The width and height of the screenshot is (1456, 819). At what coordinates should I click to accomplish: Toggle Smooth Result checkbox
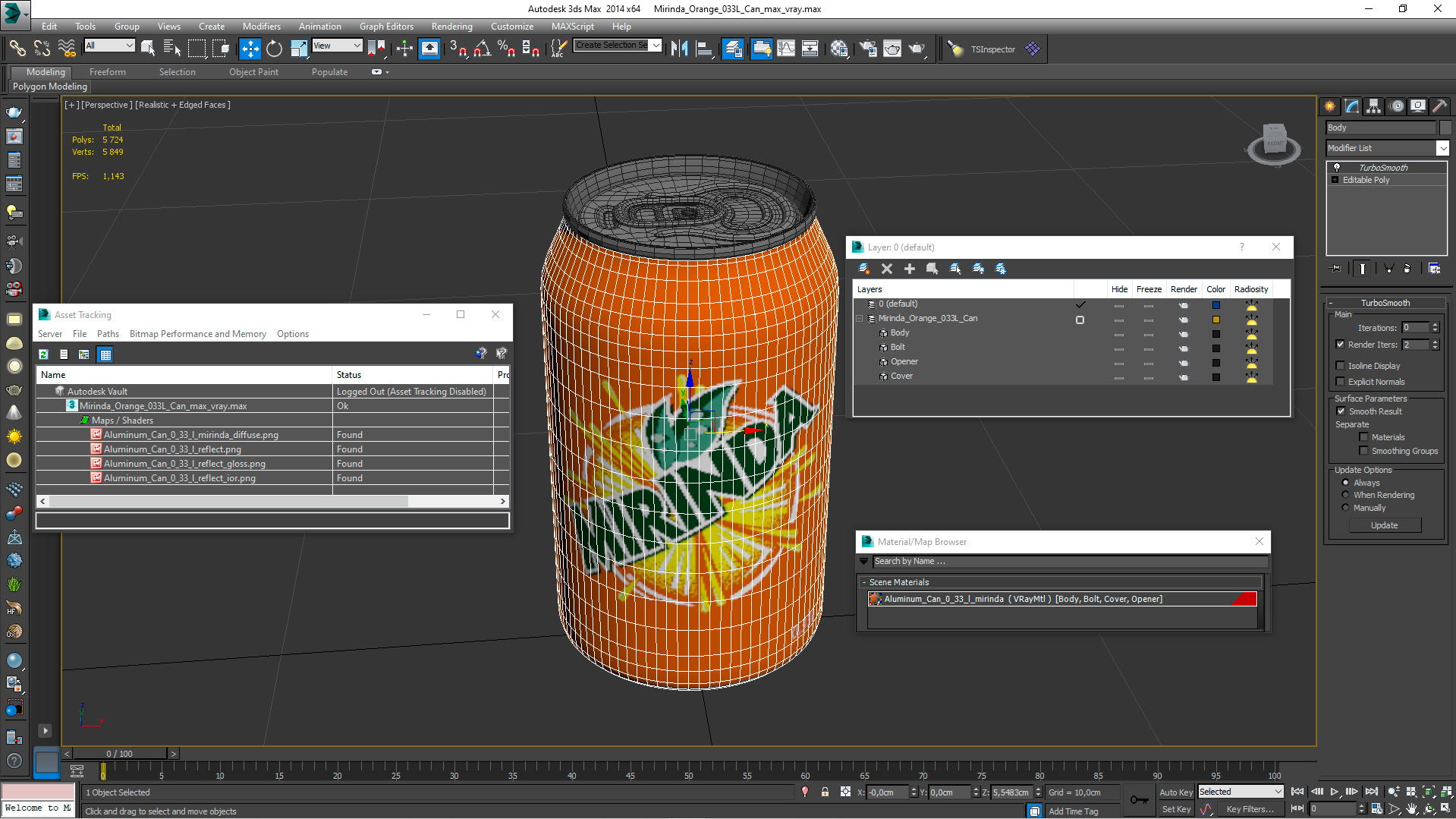tap(1341, 411)
